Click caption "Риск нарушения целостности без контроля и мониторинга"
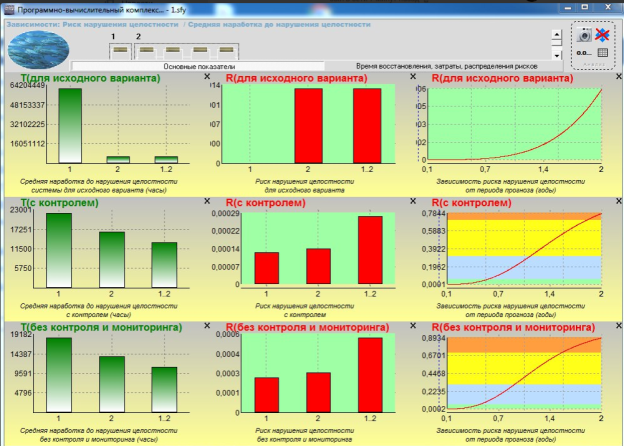 click(x=304, y=435)
